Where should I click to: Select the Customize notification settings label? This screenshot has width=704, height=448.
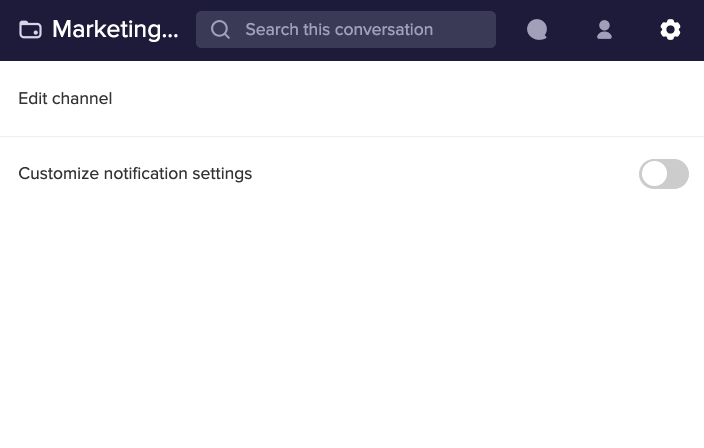pos(135,174)
